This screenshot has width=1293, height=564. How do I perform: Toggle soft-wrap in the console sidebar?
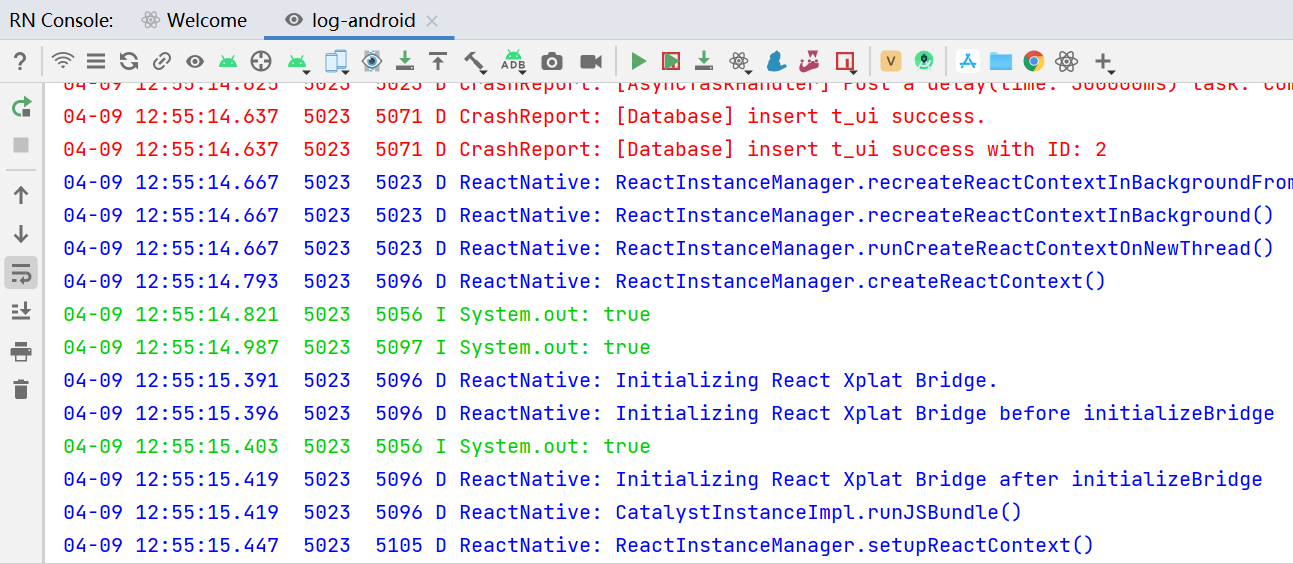[21, 272]
